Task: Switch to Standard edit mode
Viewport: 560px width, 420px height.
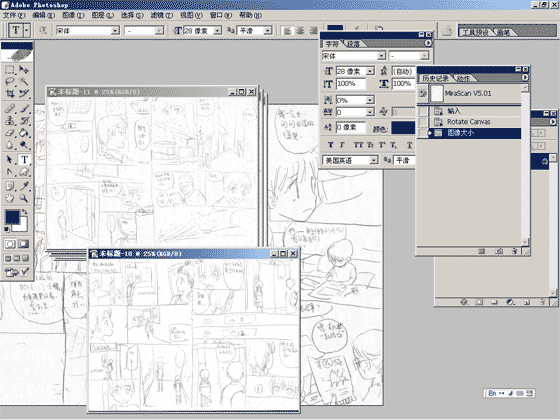Action: pyautogui.click(x=10, y=244)
